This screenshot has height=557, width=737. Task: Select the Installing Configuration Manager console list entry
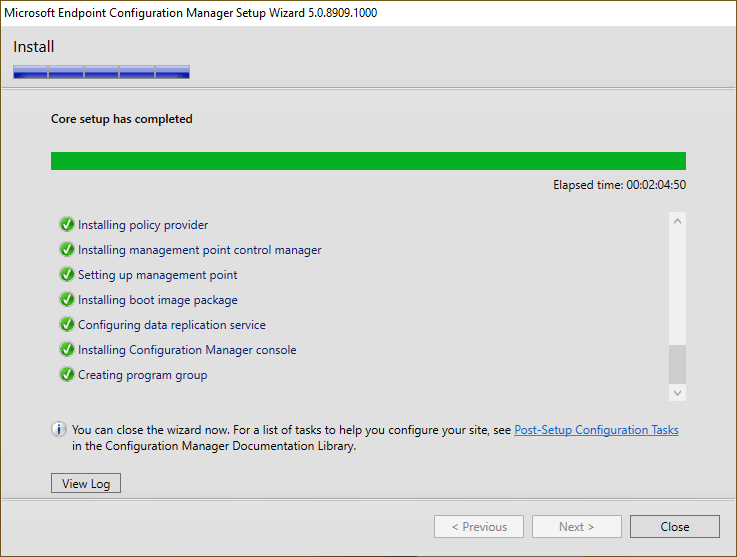(187, 350)
